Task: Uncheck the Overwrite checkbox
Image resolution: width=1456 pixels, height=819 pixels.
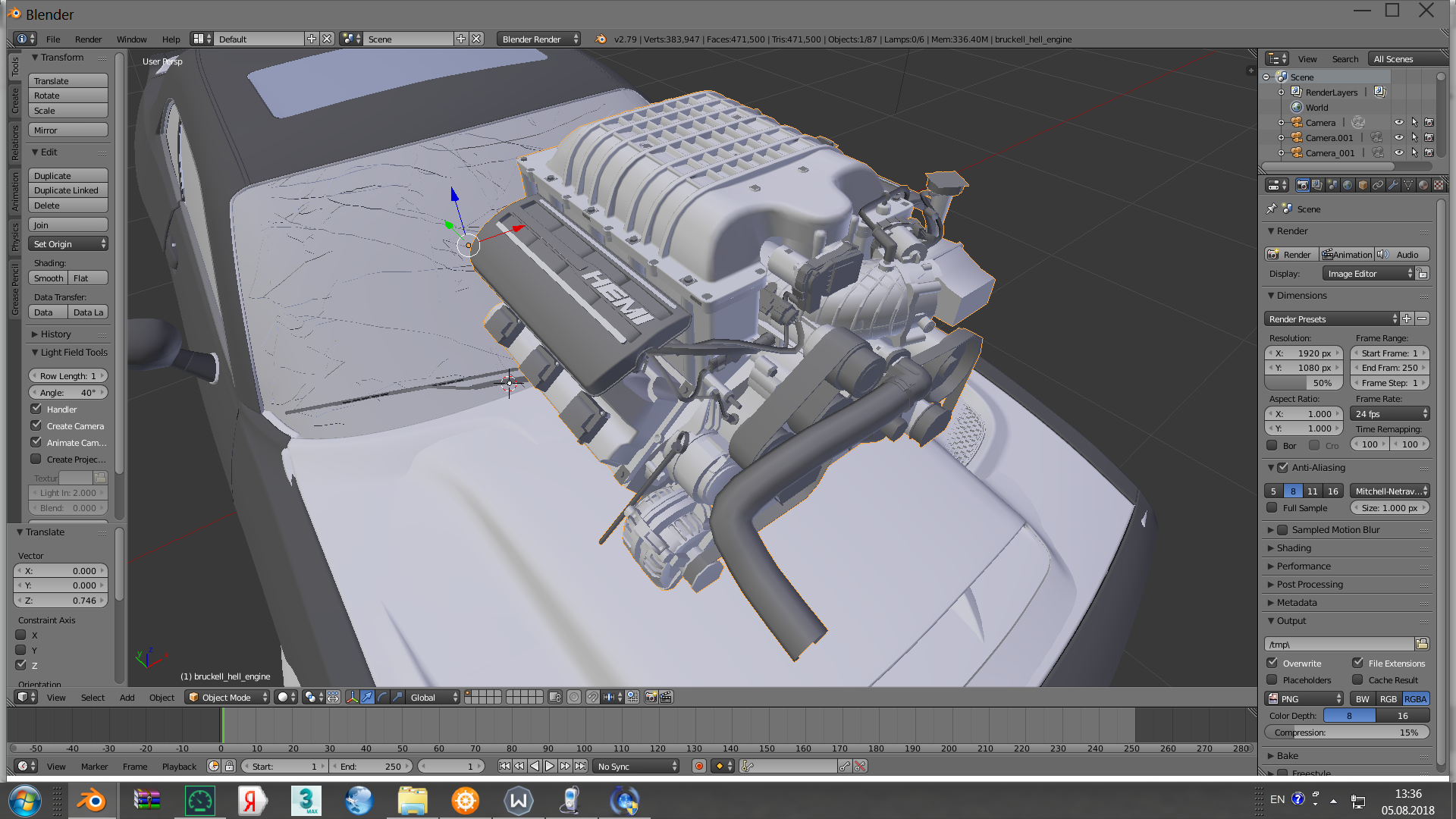Action: pos(1272,663)
